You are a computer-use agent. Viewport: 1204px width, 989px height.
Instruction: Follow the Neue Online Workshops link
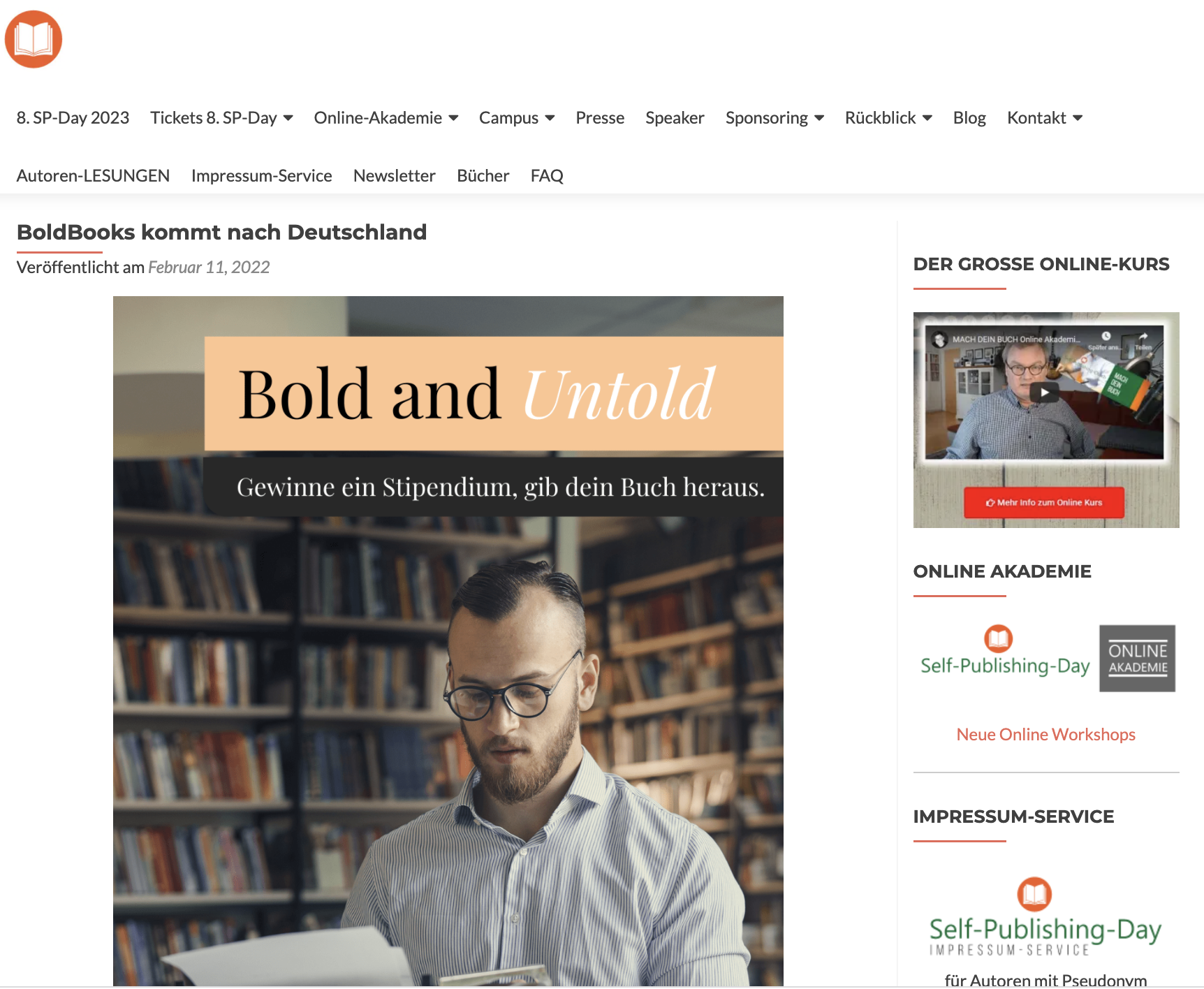(1045, 734)
